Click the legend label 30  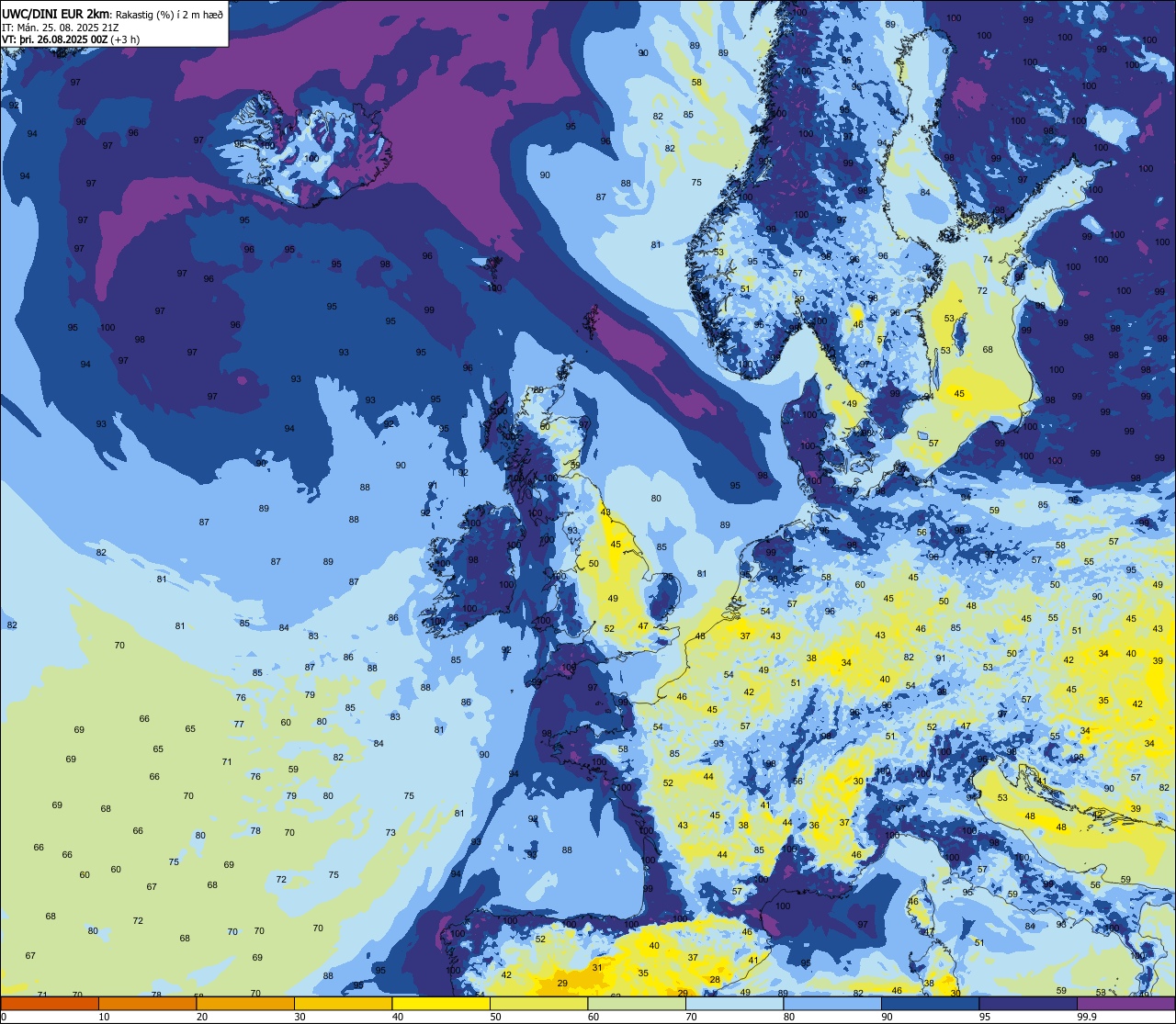pos(300,1017)
